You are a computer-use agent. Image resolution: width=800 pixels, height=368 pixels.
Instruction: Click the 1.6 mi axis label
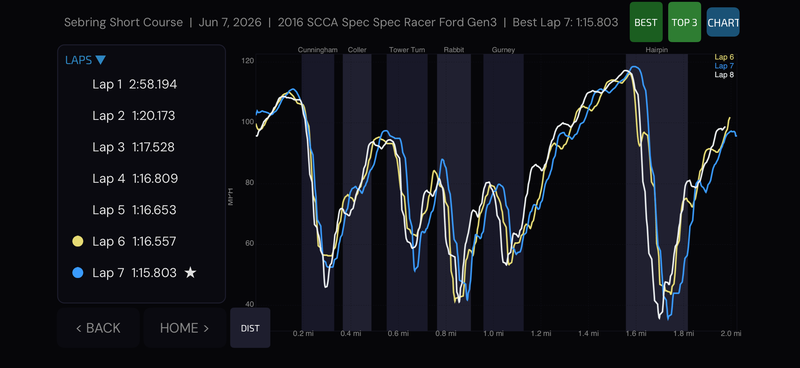[636, 334]
